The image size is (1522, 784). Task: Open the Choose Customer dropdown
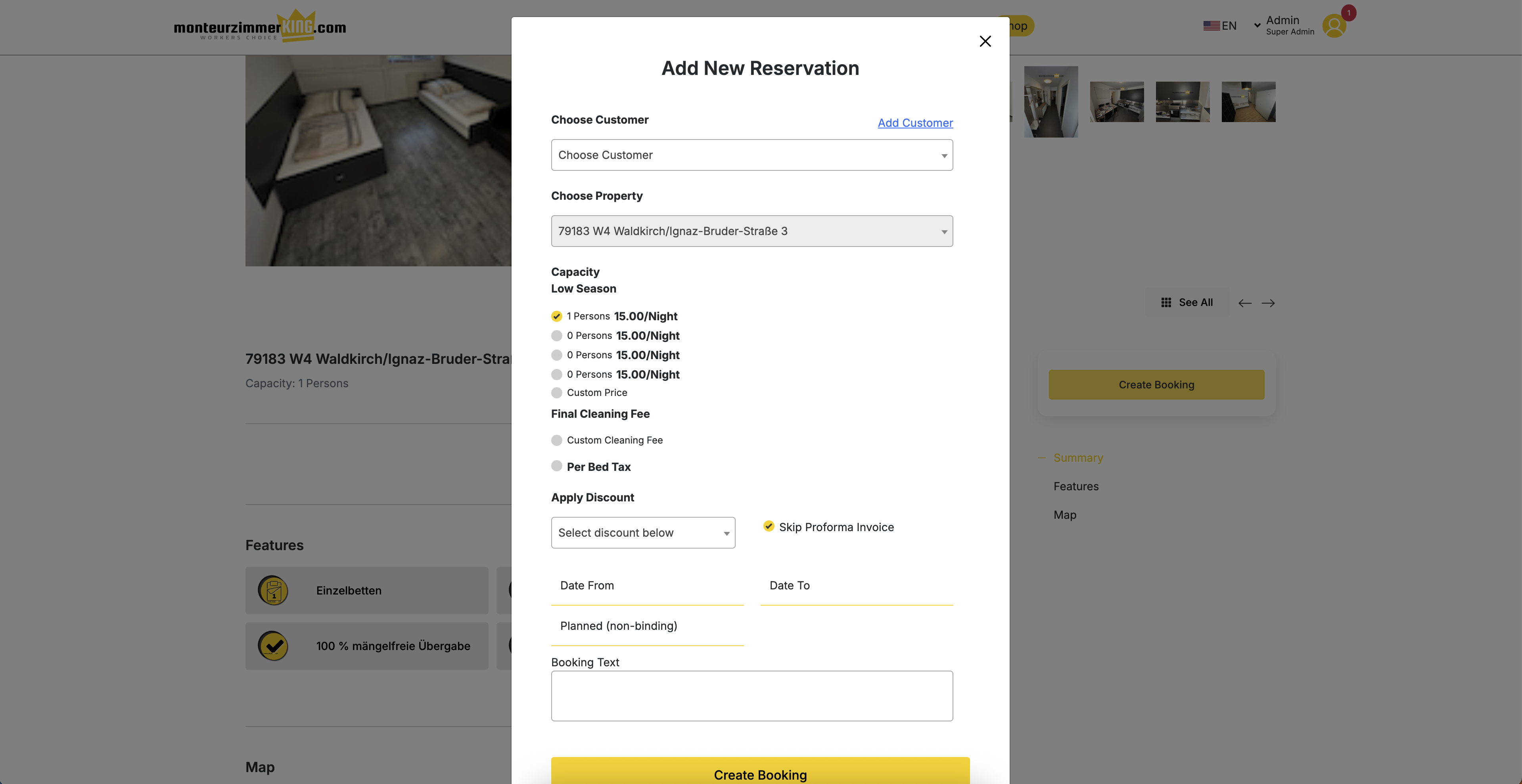coord(751,155)
